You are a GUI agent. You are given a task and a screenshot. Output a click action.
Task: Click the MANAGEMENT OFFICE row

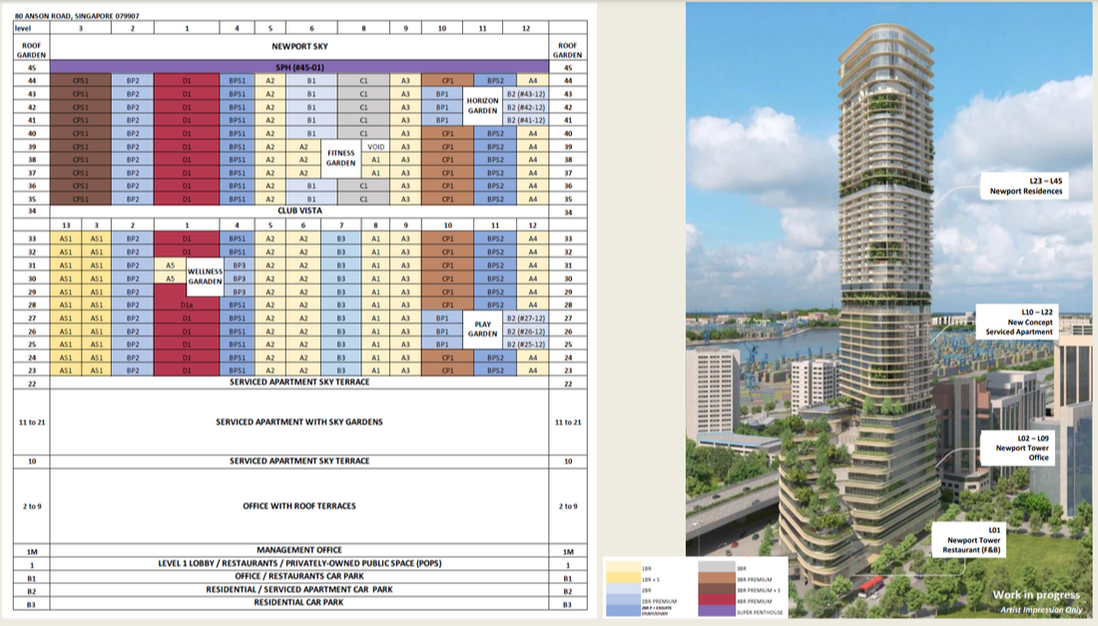click(299, 550)
